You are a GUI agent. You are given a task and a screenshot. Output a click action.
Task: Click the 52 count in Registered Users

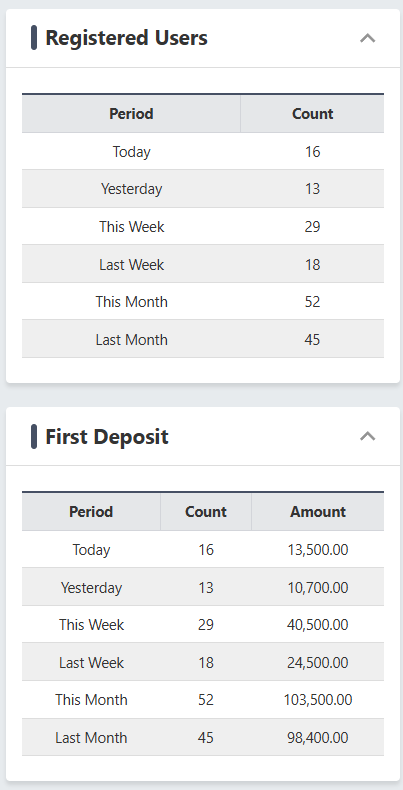pyautogui.click(x=312, y=302)
